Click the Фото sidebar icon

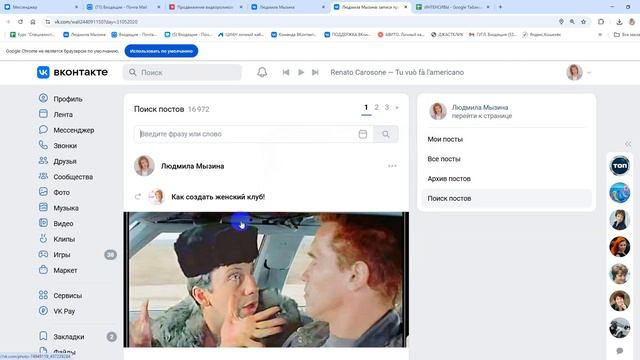[x=43, y=191]
